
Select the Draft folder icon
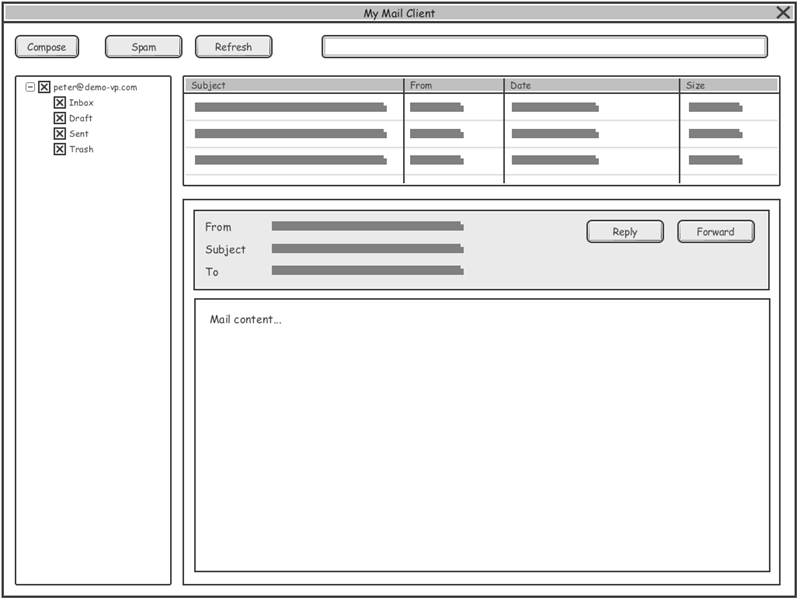(x=59, y=118)
